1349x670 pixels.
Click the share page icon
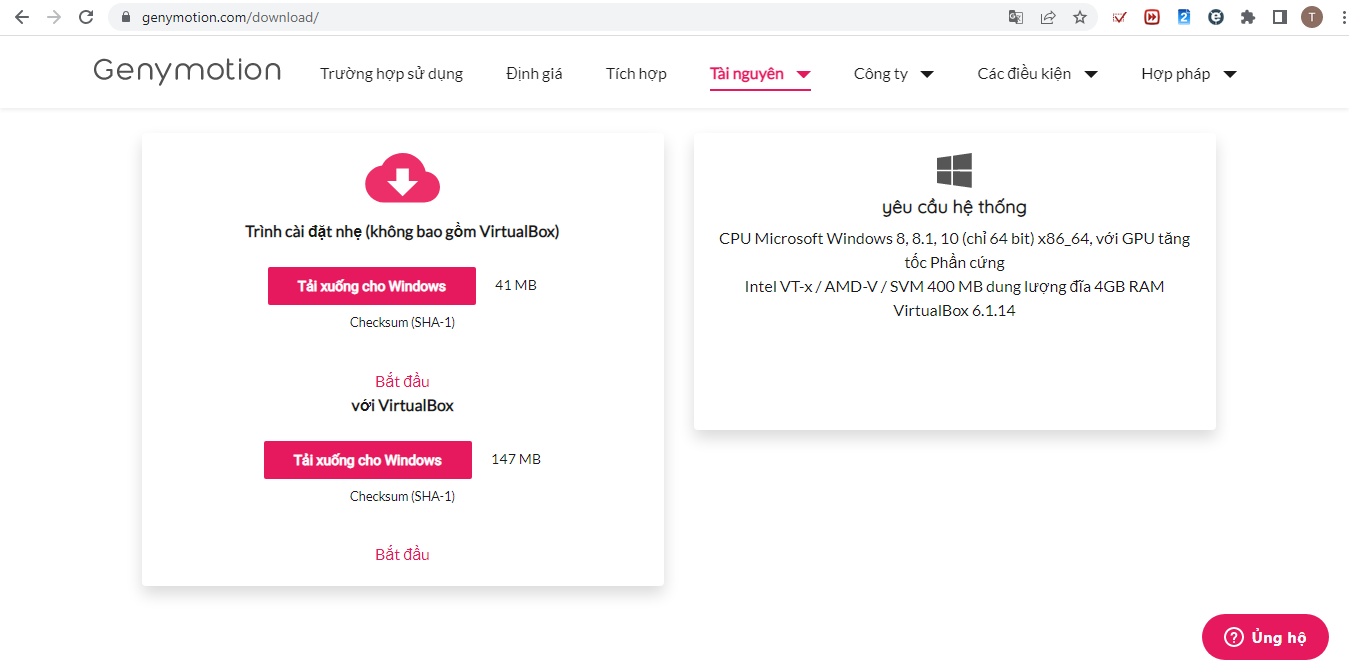point(1048,17)
